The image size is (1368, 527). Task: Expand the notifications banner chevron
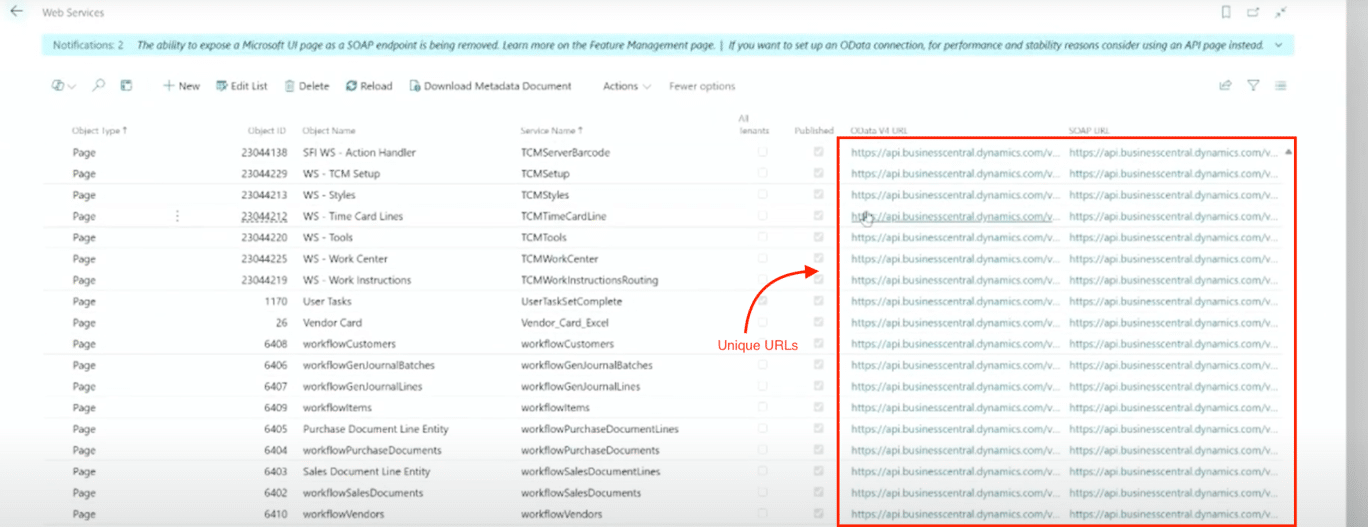click(1279, 45)
